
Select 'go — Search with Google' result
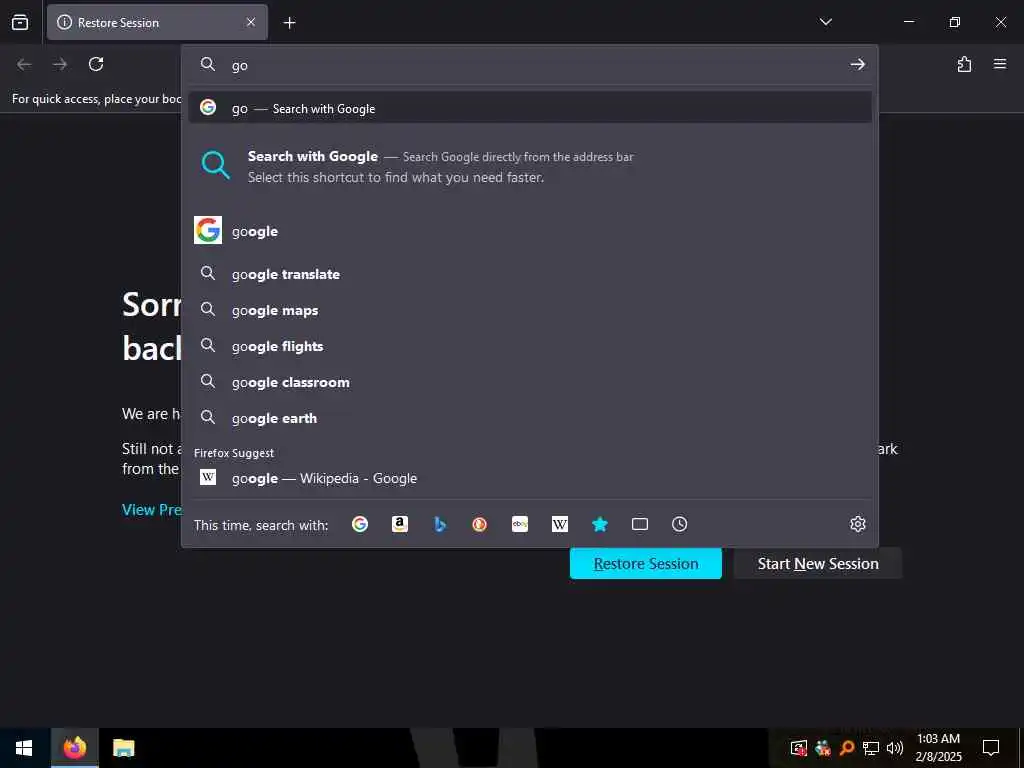[x=530, y=108]
